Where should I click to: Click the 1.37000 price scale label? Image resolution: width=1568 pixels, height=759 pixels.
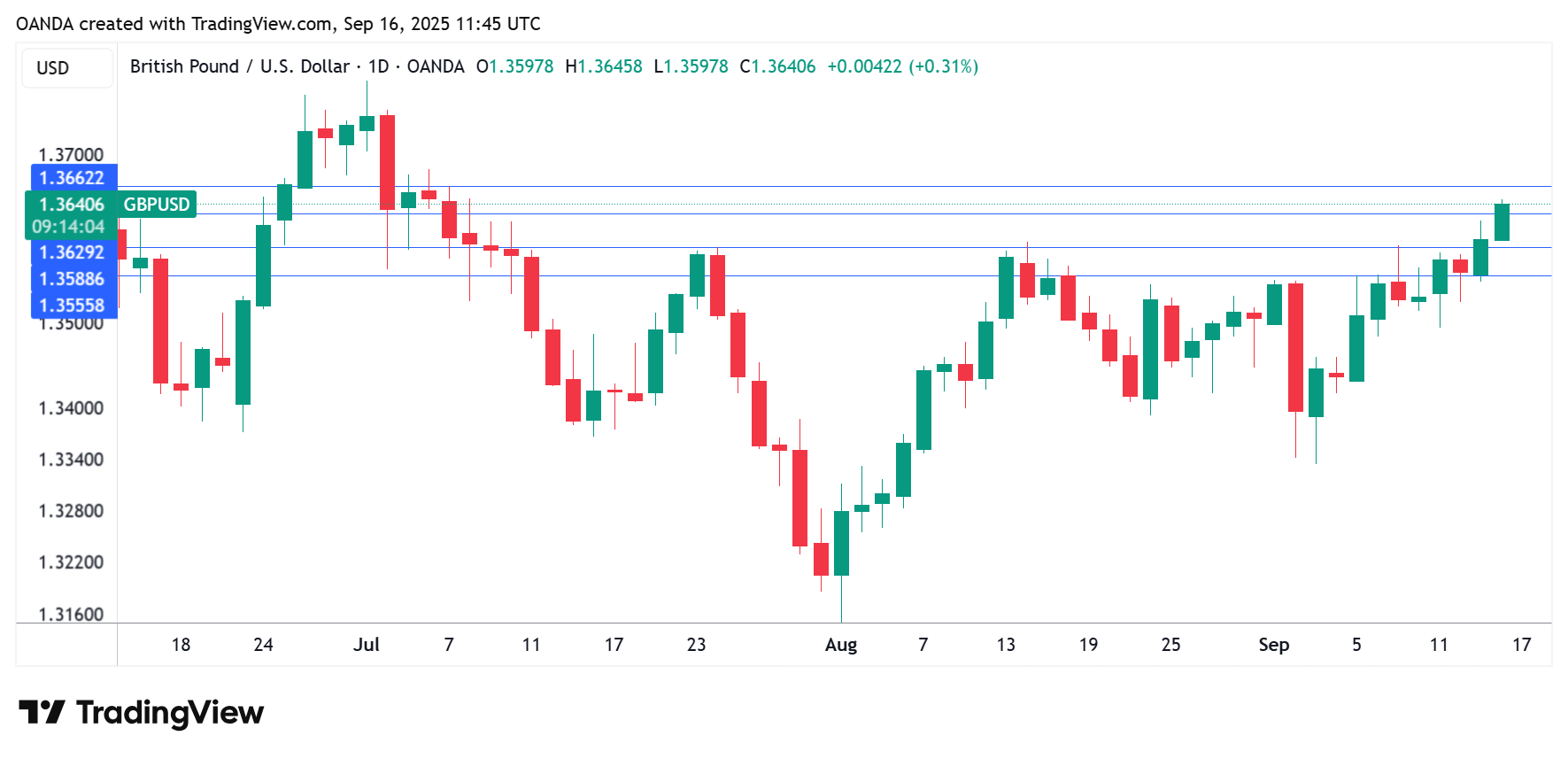click(x=71, y=155)
